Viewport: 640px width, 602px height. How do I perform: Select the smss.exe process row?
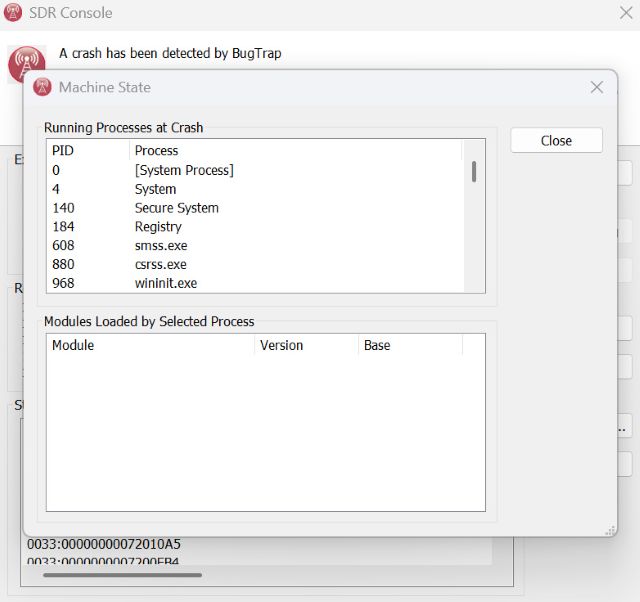tap(256, 245)
